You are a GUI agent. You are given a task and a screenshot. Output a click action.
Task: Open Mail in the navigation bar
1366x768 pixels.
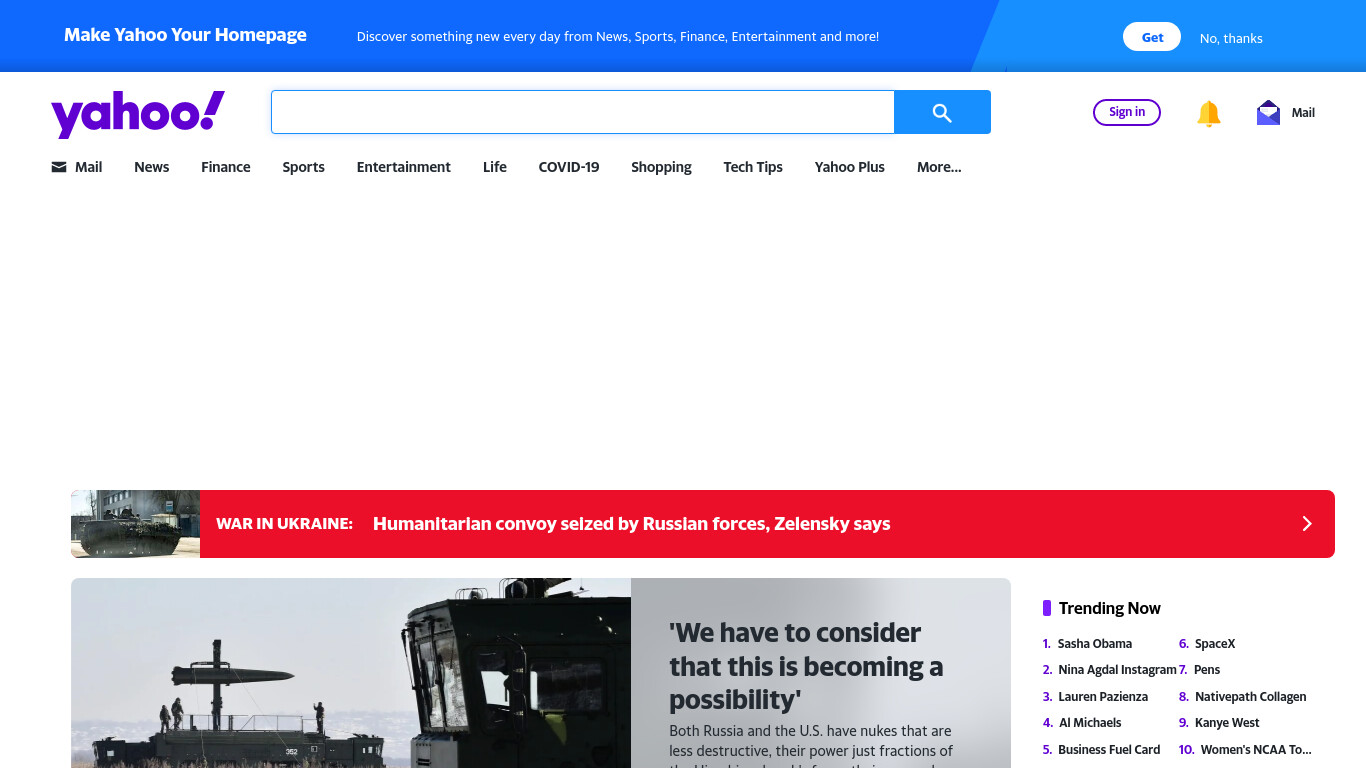77,167
